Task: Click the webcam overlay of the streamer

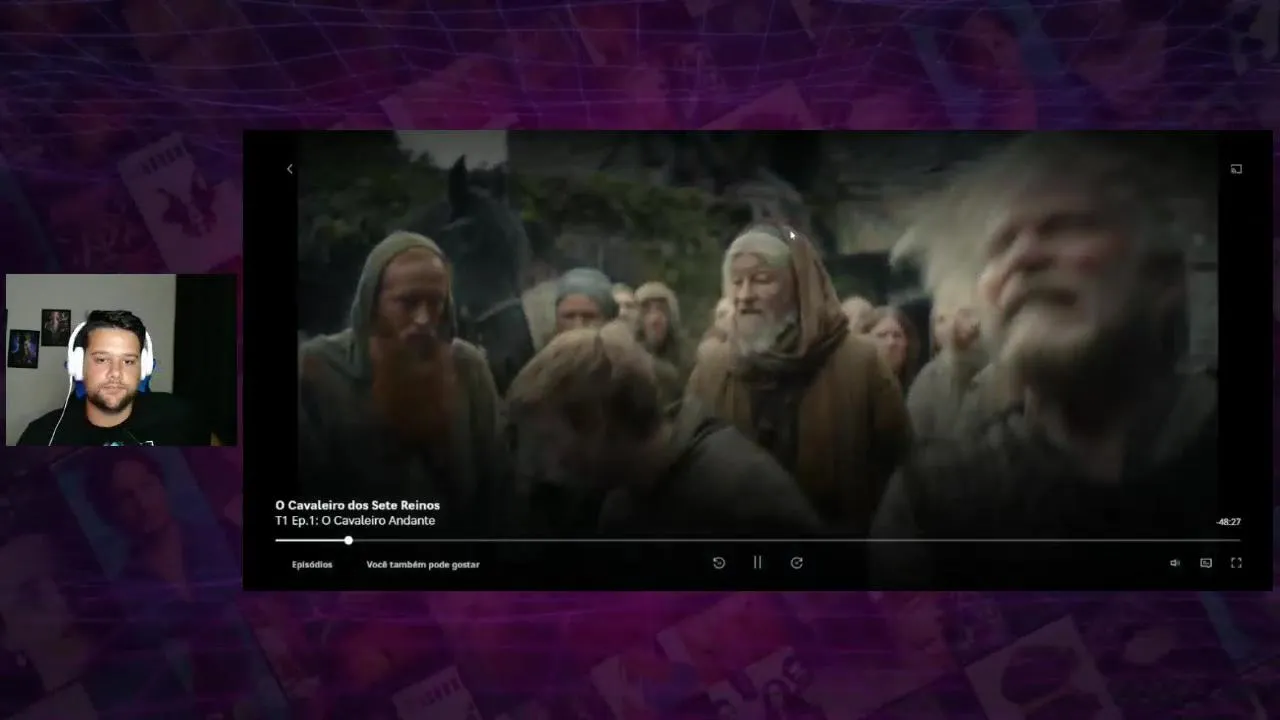Action: [121, 360]
